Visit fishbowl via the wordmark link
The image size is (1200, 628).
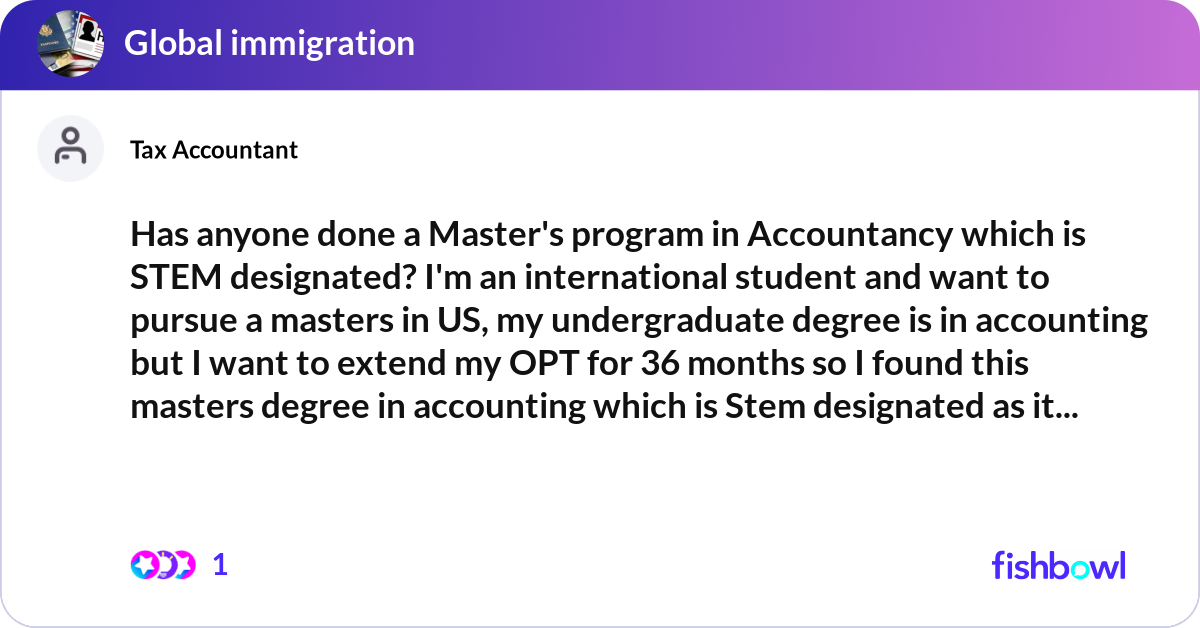[1058, 565]
